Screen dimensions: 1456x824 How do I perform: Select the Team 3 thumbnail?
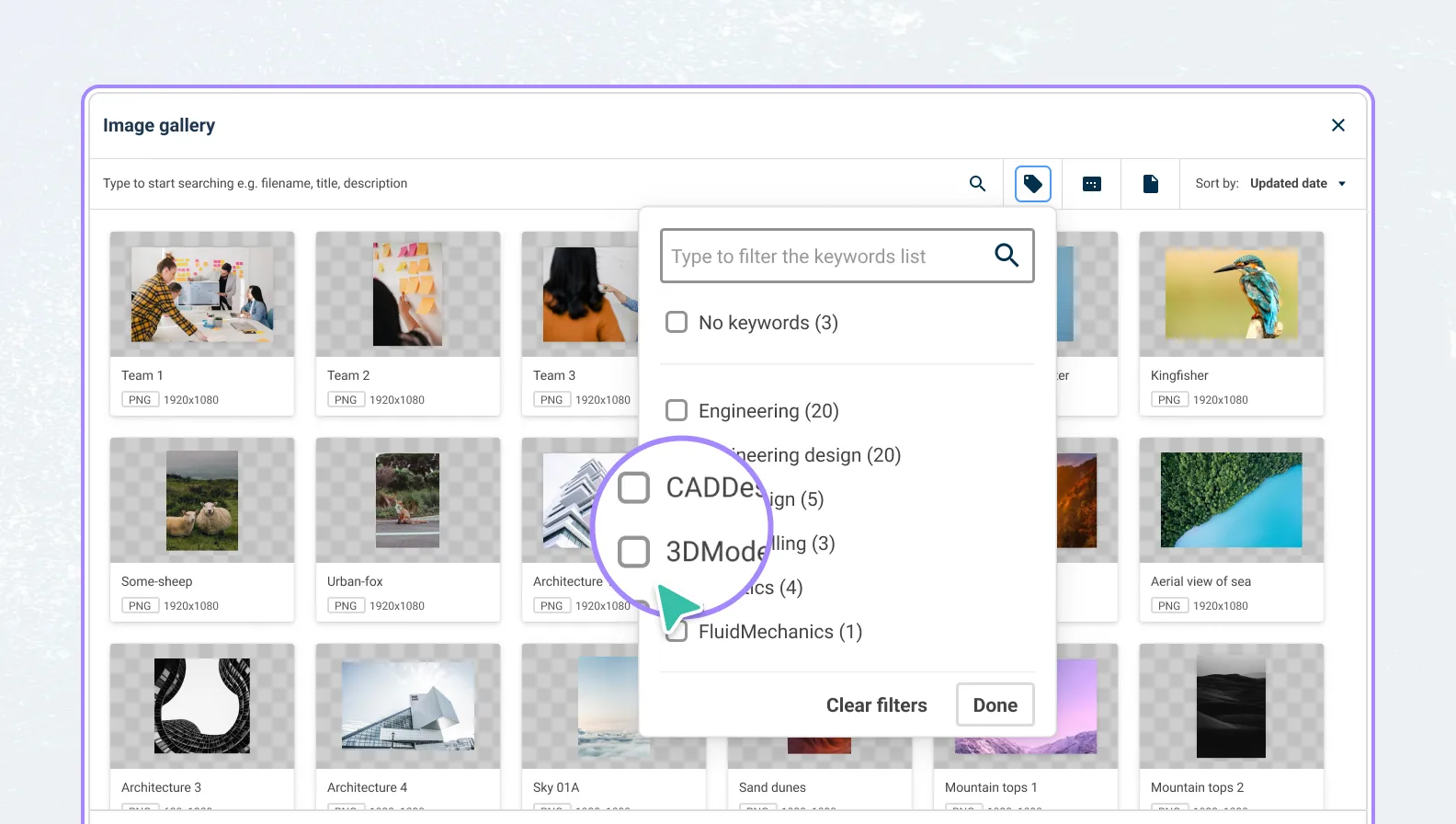point(580,294)
